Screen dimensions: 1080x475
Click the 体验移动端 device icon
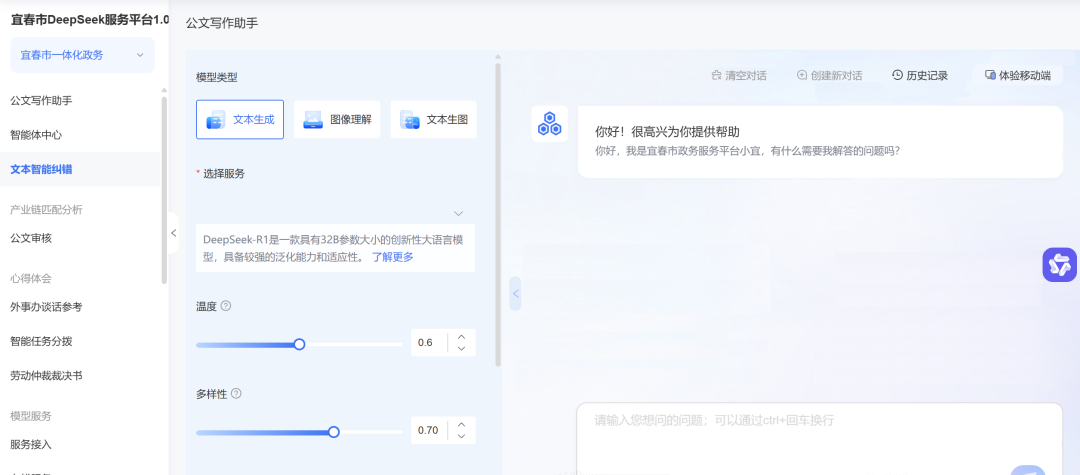point(990,75)
